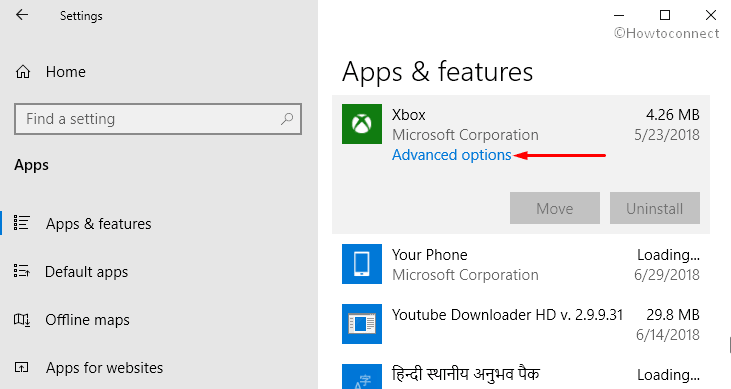
Task: Click the Apps & features page heading
Action: (x=437, y=72)
